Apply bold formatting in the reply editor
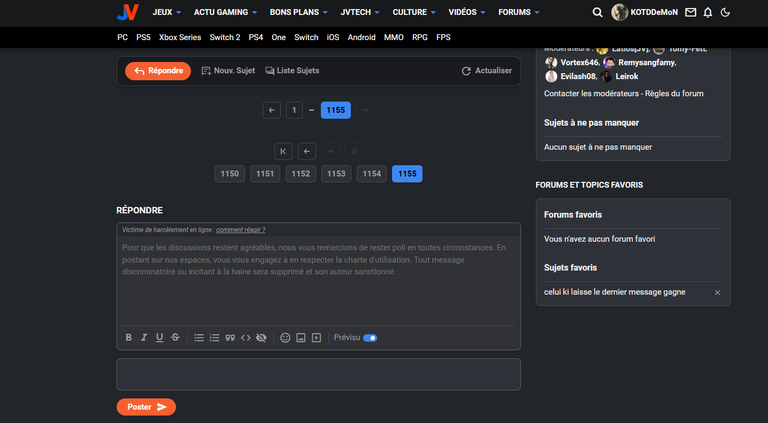 click(128, 337)
